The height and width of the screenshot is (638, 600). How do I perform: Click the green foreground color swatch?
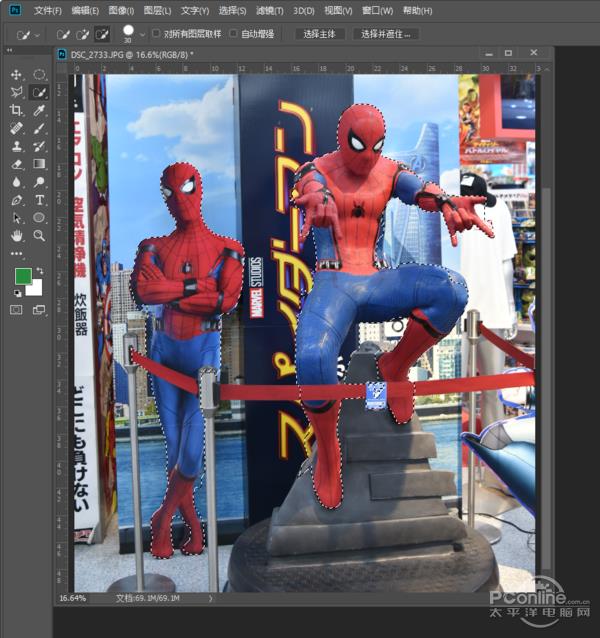click(23, 276)
